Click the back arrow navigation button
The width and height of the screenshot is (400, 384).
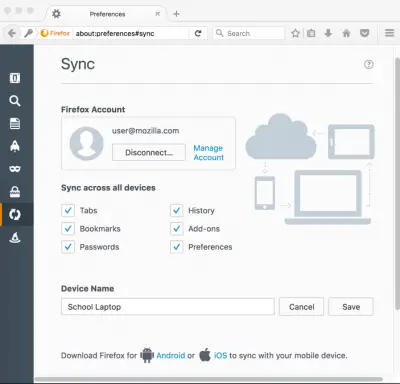pos(12,33)
